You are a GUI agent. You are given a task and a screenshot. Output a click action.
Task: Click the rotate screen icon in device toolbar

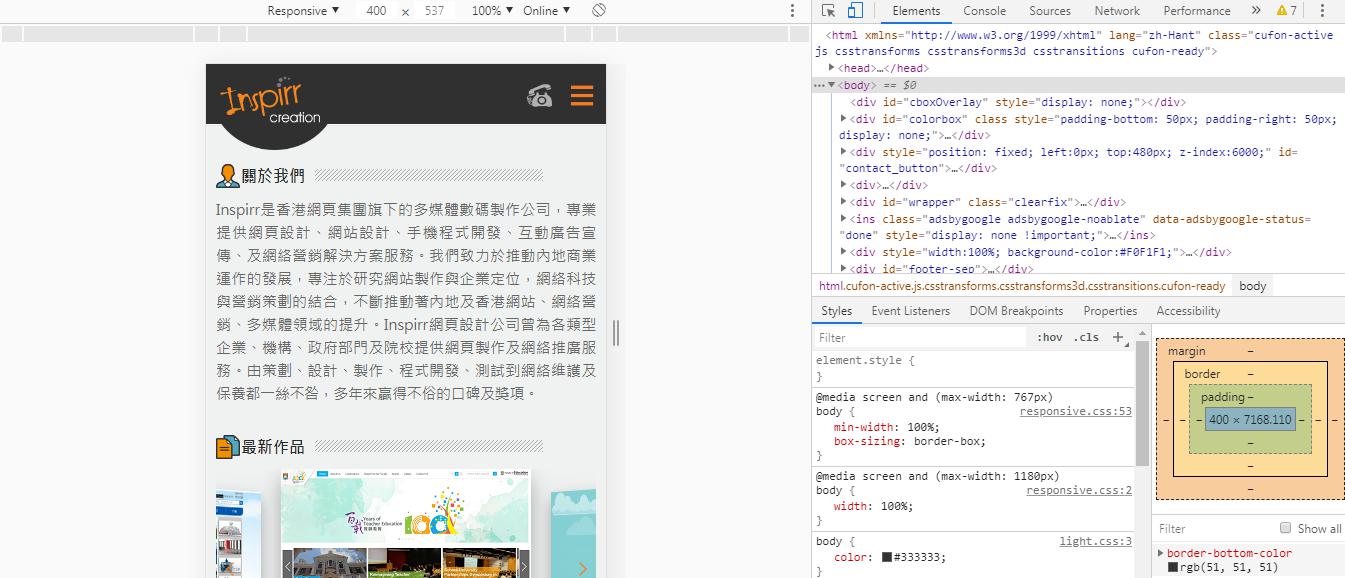[x=599, y=10]
